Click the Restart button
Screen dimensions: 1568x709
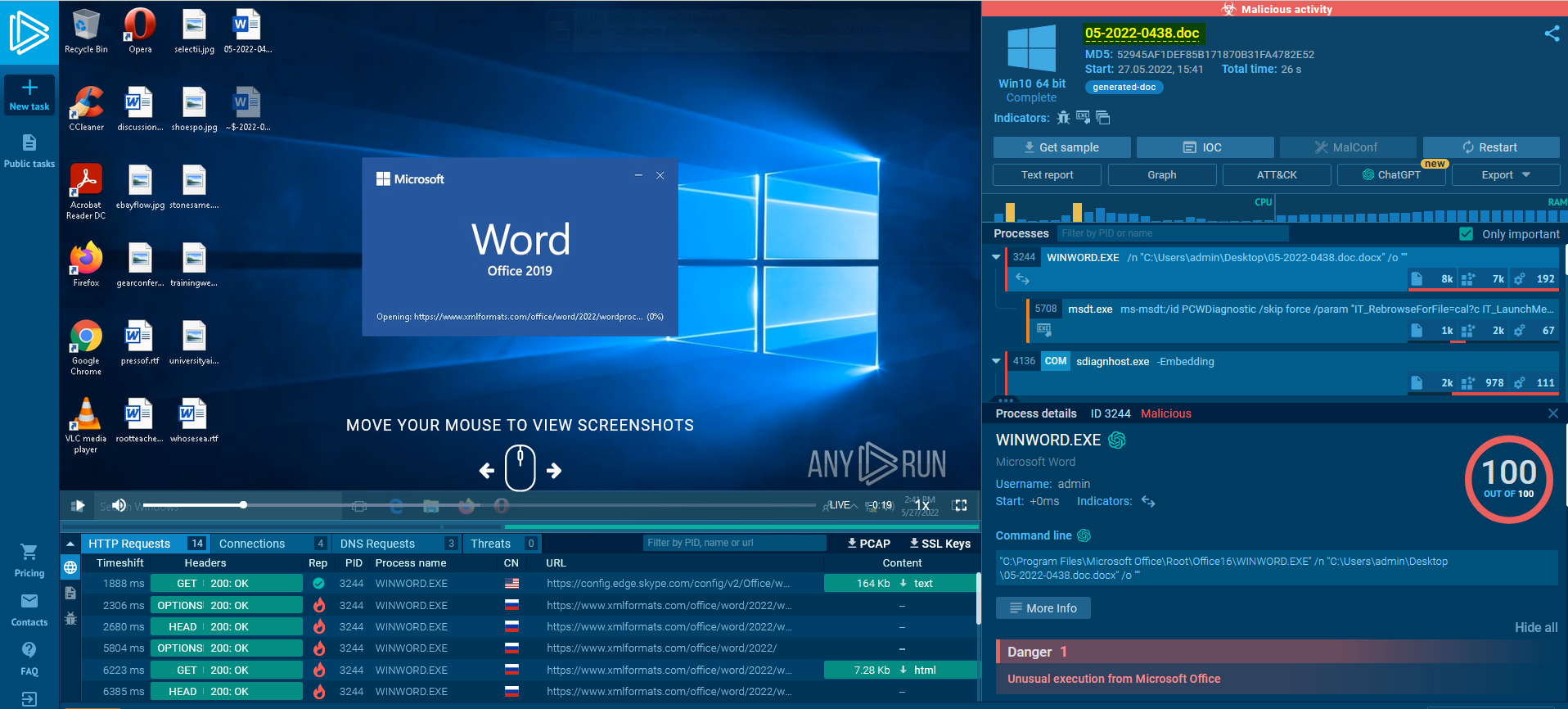pos(1491,147)
